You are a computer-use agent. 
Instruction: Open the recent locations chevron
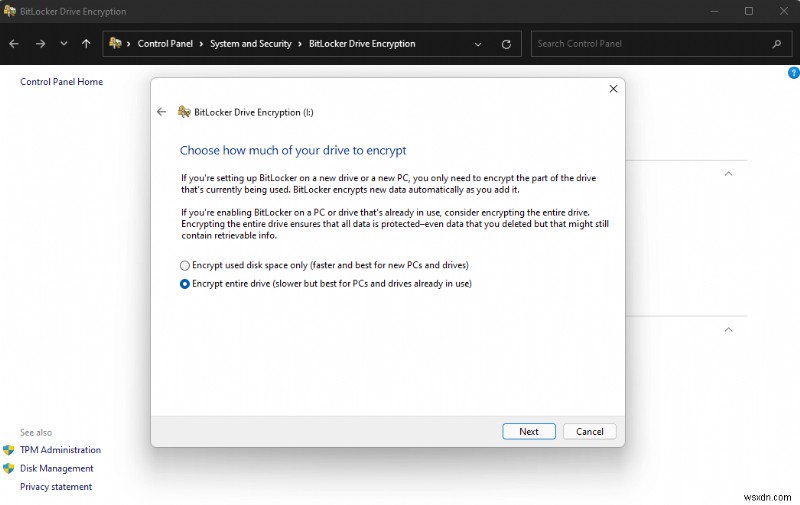[x=64, y=44]
